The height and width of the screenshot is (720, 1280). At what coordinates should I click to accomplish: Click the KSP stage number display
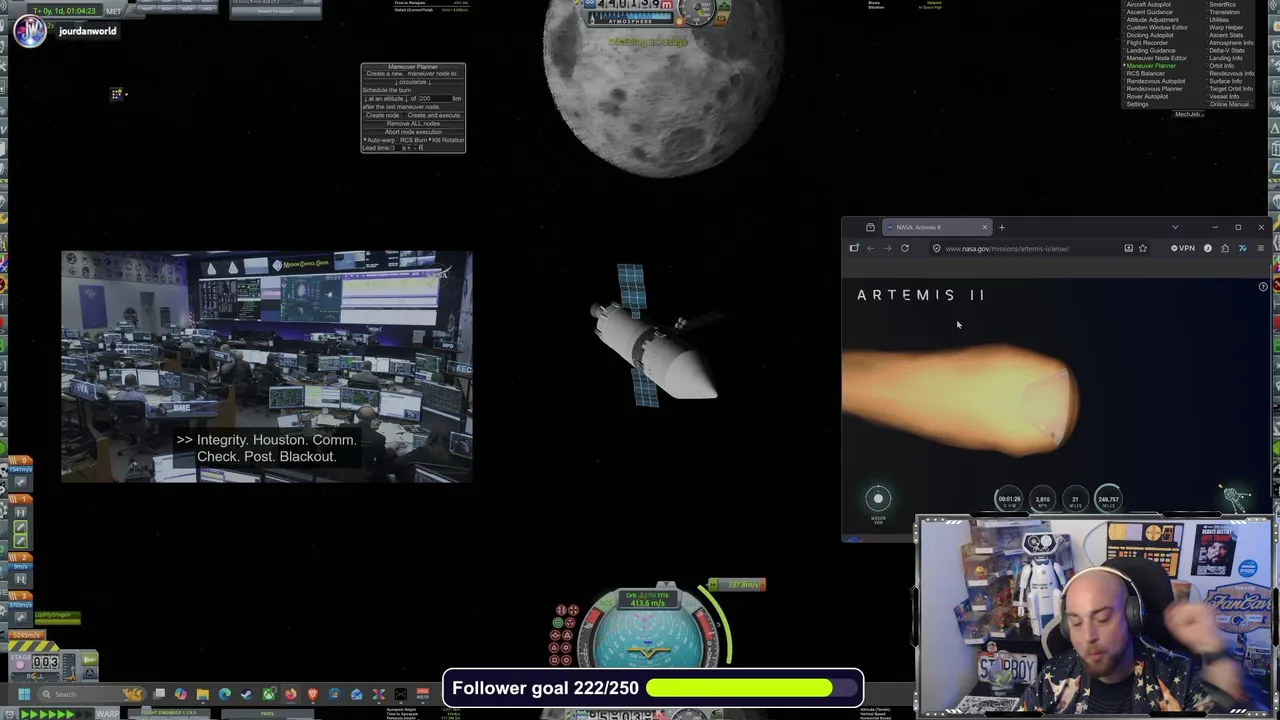point(46,662)
